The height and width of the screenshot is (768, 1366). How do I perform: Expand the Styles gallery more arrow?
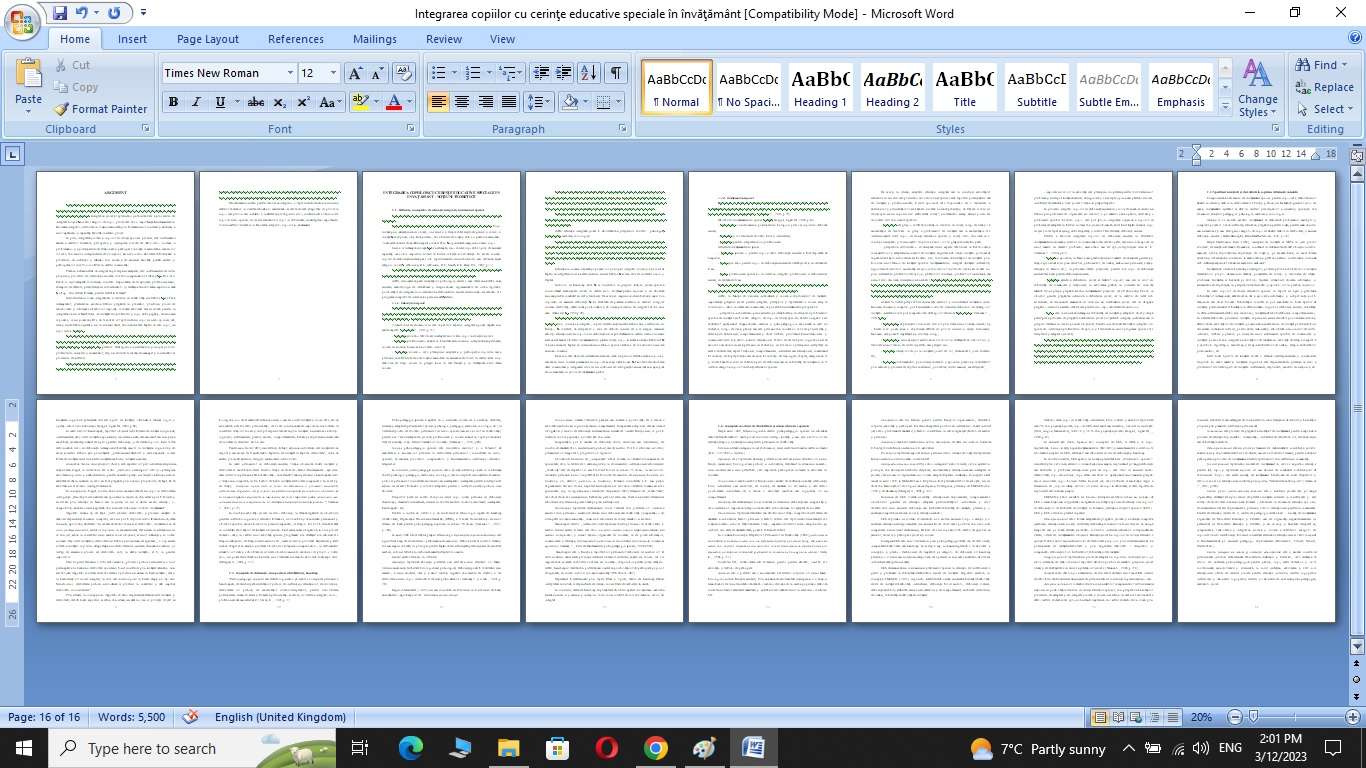click(x=1226, y=106)
